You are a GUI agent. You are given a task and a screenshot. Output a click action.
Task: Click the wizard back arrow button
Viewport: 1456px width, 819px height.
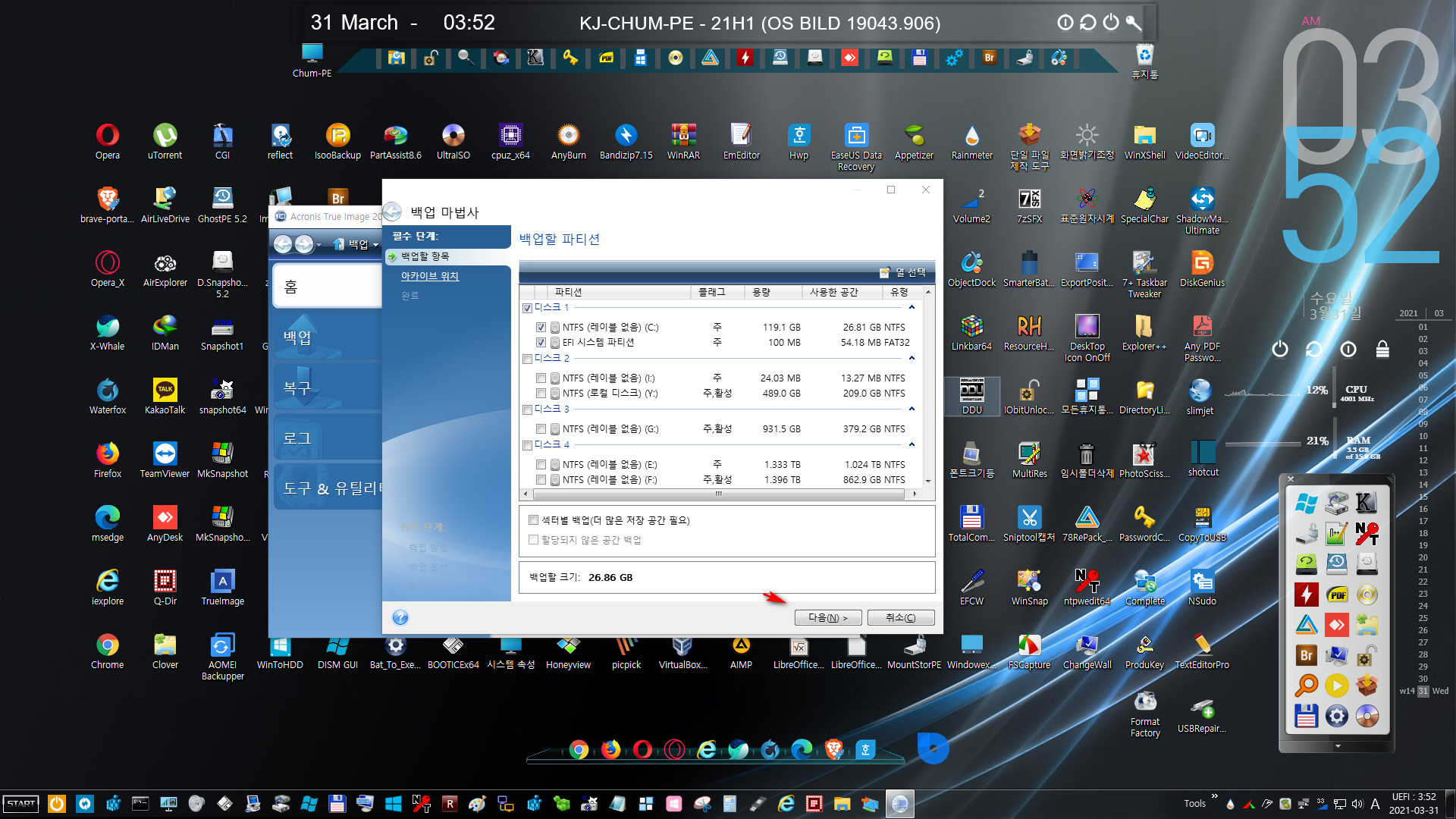click(392, 212)
